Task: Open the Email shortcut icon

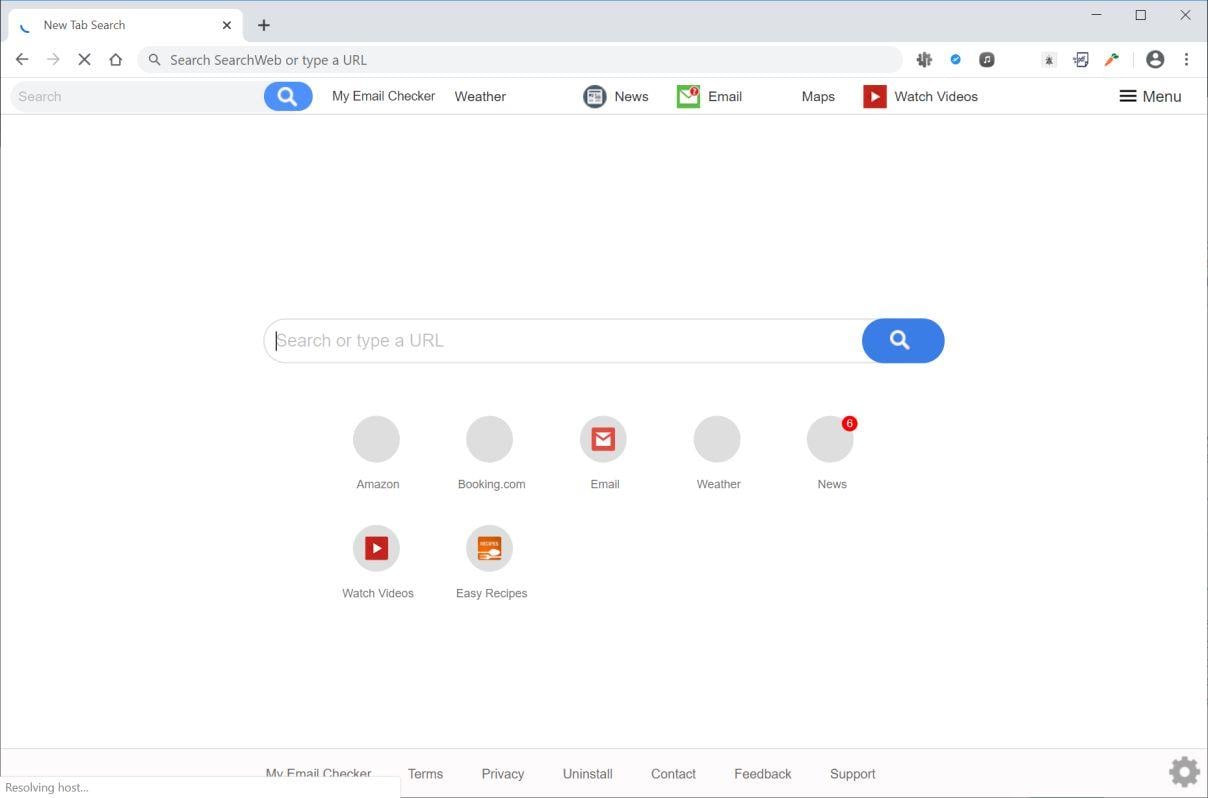Action: pyautogui.click(x=603, y=439)
